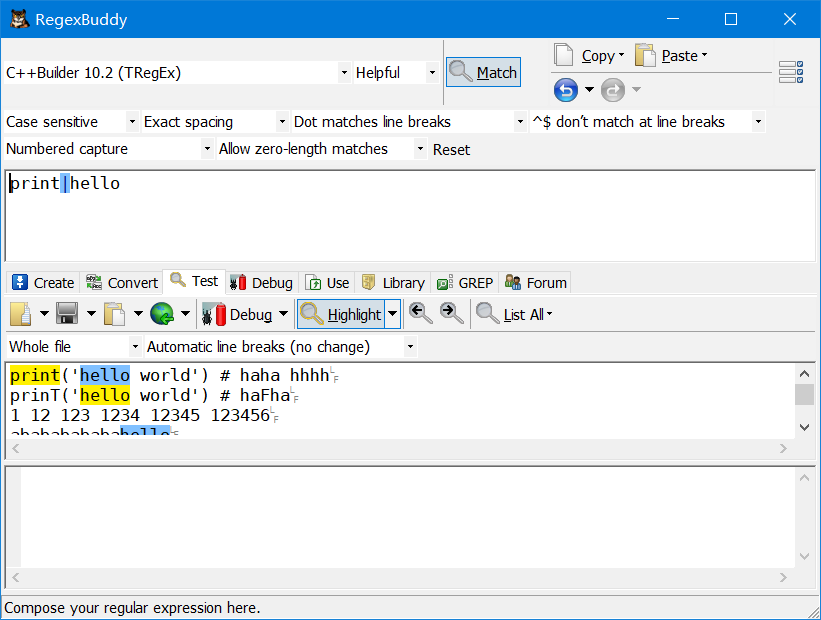Click the text '12345' in test text
Screen dimensions: 821x620
click(x=175, y=415)
